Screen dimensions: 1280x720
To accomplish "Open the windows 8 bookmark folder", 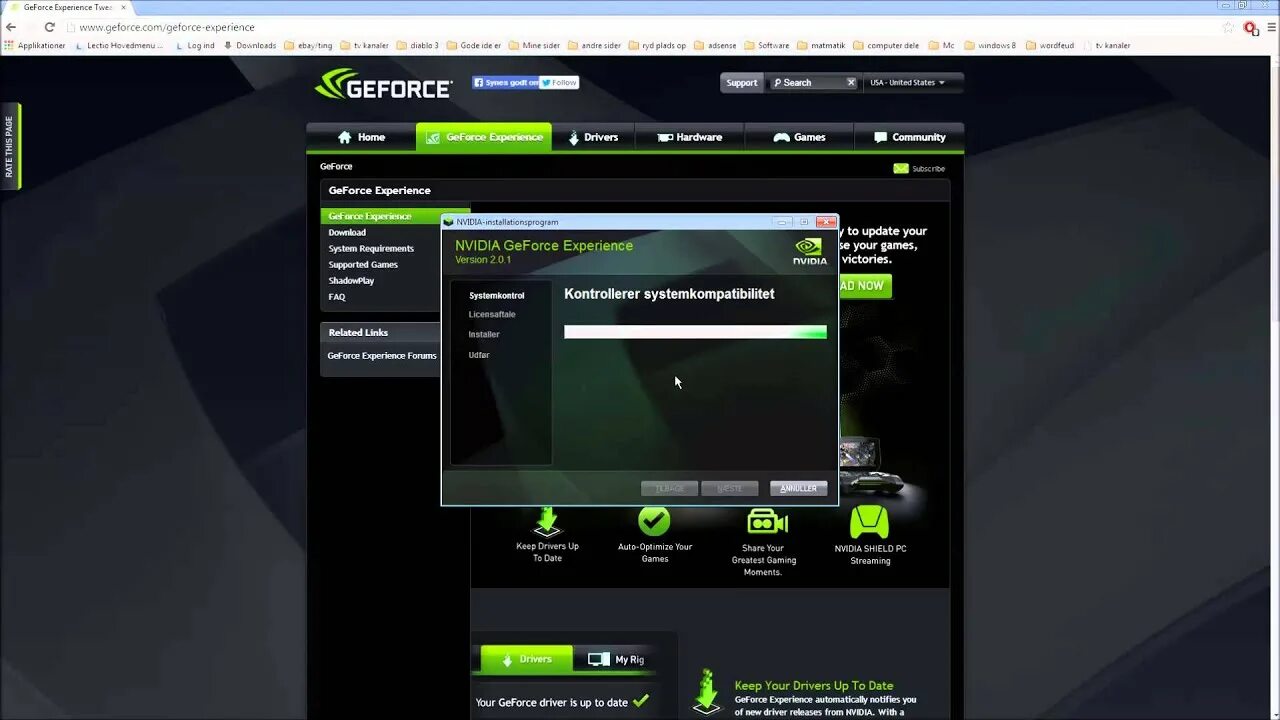I will (x=990, y=45).
